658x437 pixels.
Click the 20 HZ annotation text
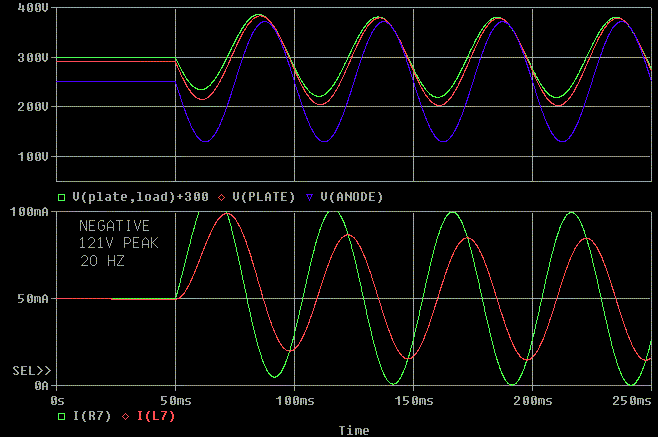tap(100, 260)
